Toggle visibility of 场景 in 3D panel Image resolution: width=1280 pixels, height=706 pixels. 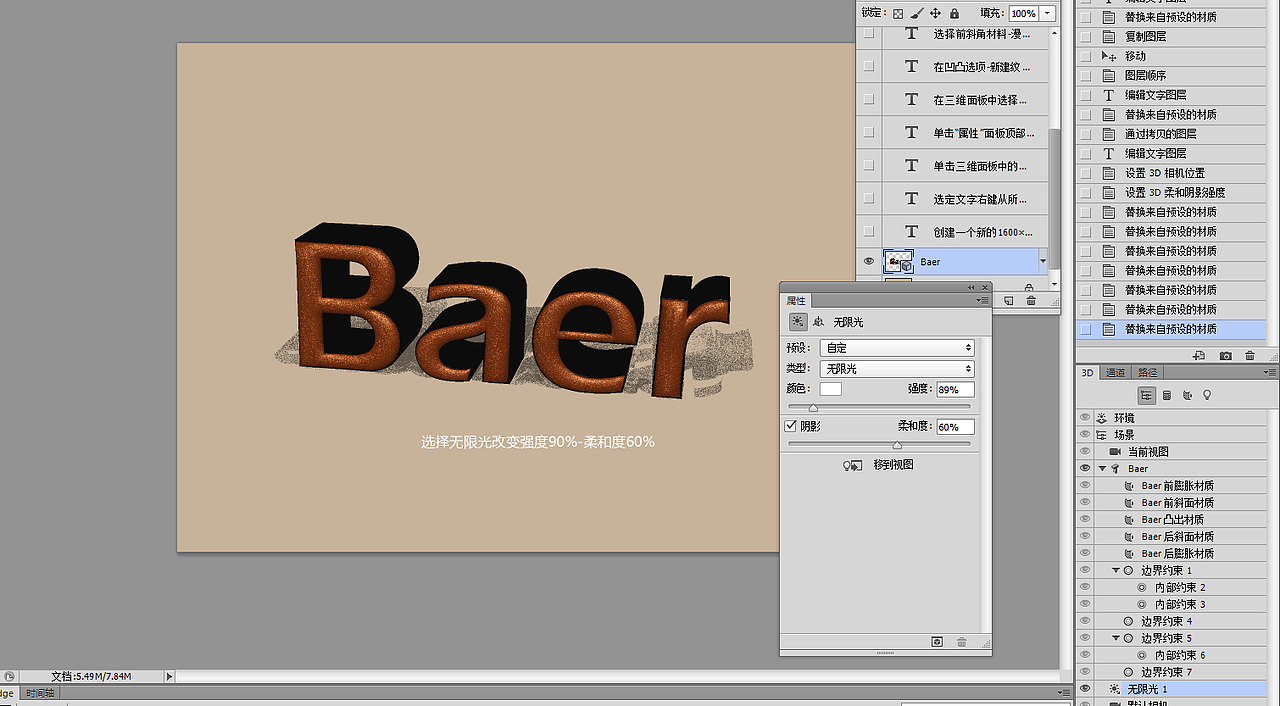1084,435
